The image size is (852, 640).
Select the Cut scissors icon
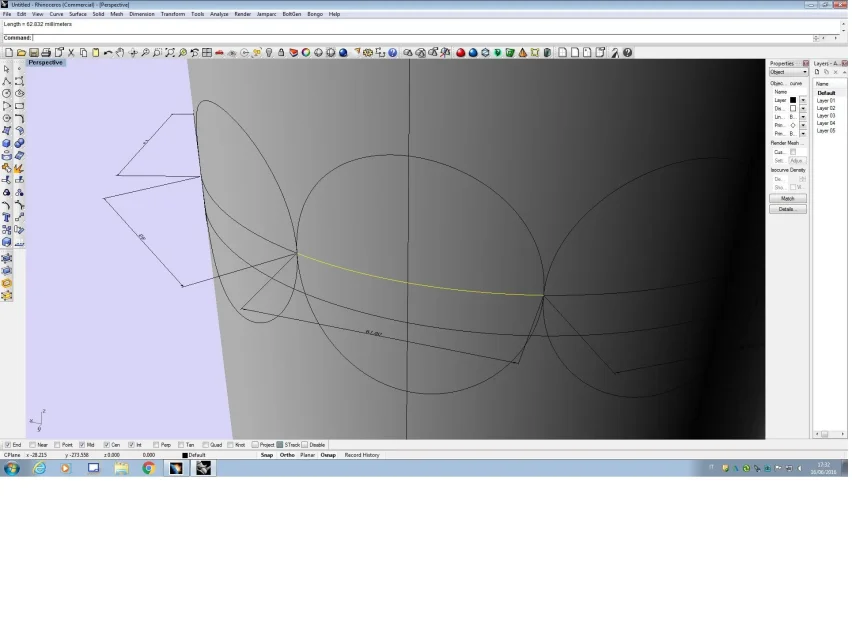tap(71, 53)
